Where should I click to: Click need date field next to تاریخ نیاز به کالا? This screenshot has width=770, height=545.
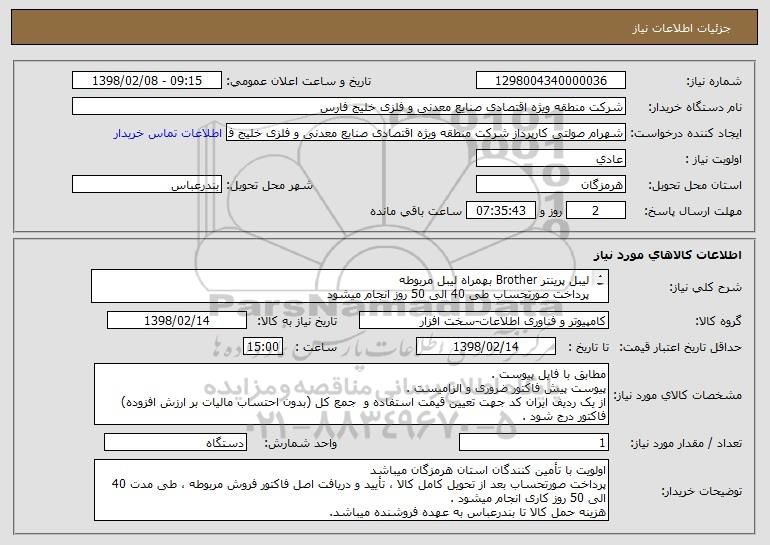point(177,320)
